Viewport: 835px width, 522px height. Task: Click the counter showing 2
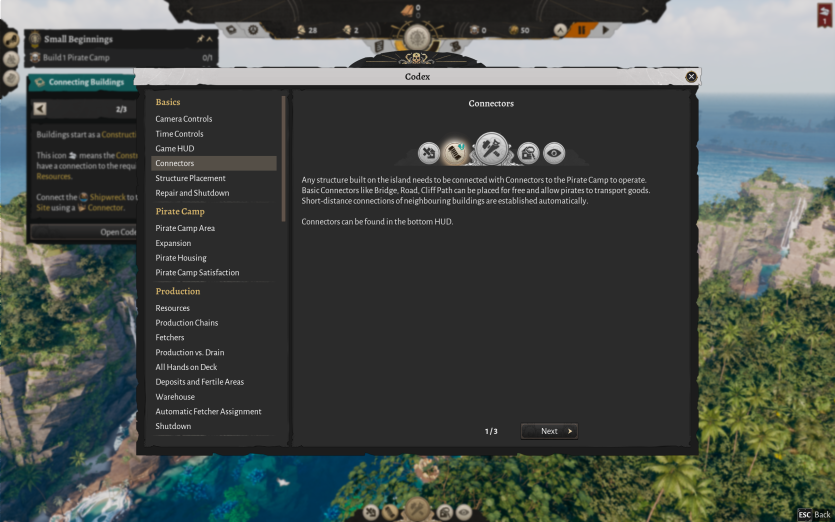[350, 30]
